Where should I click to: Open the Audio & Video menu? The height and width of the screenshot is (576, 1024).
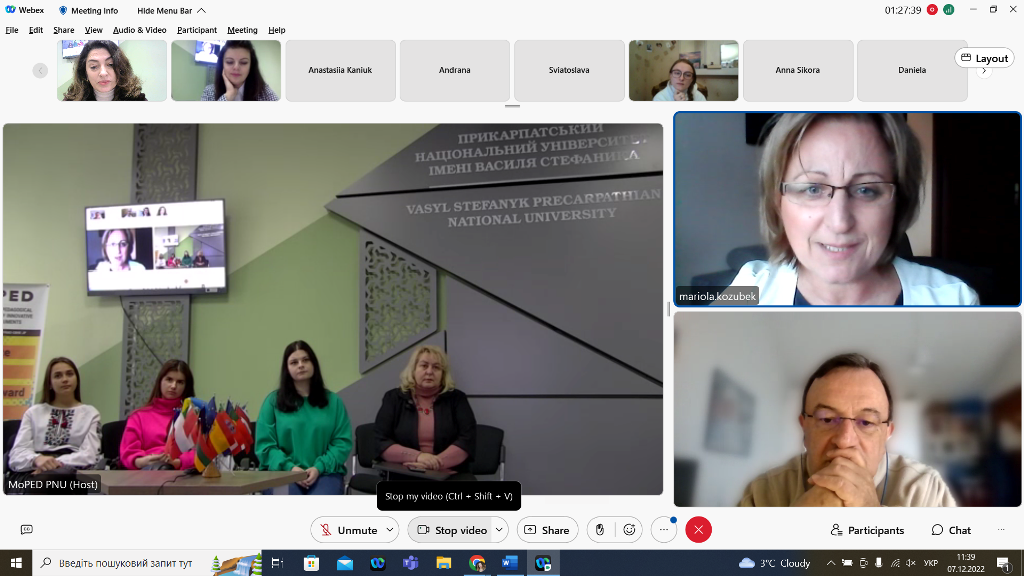[139, 30]
